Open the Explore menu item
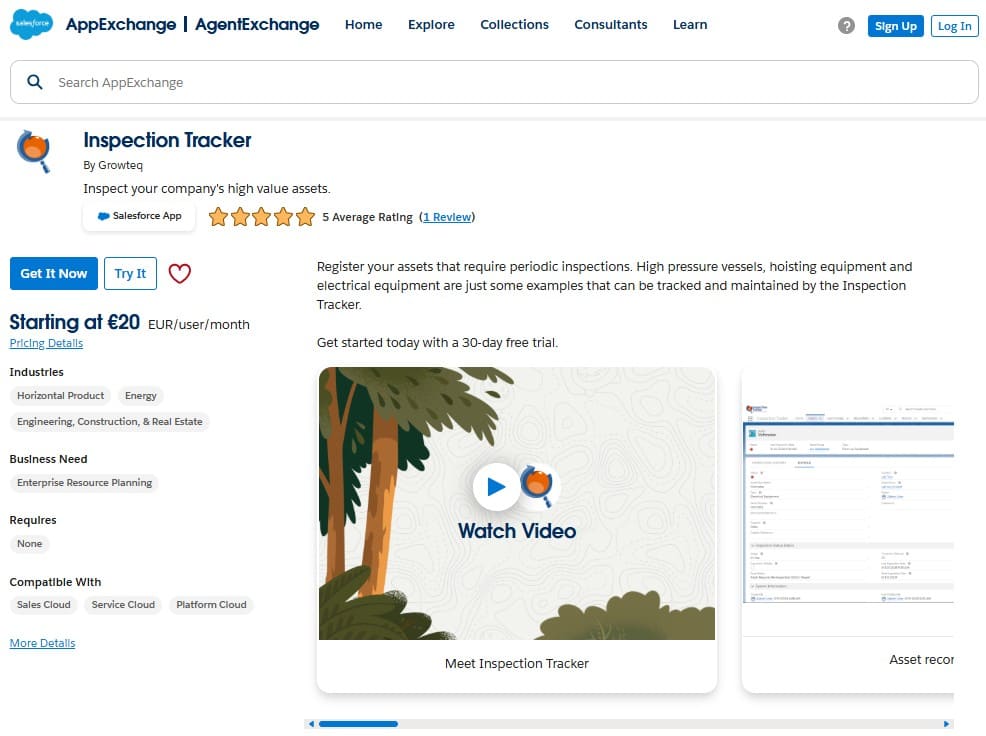The height and width of the screenshot is (736, 986). coord(431,25)
